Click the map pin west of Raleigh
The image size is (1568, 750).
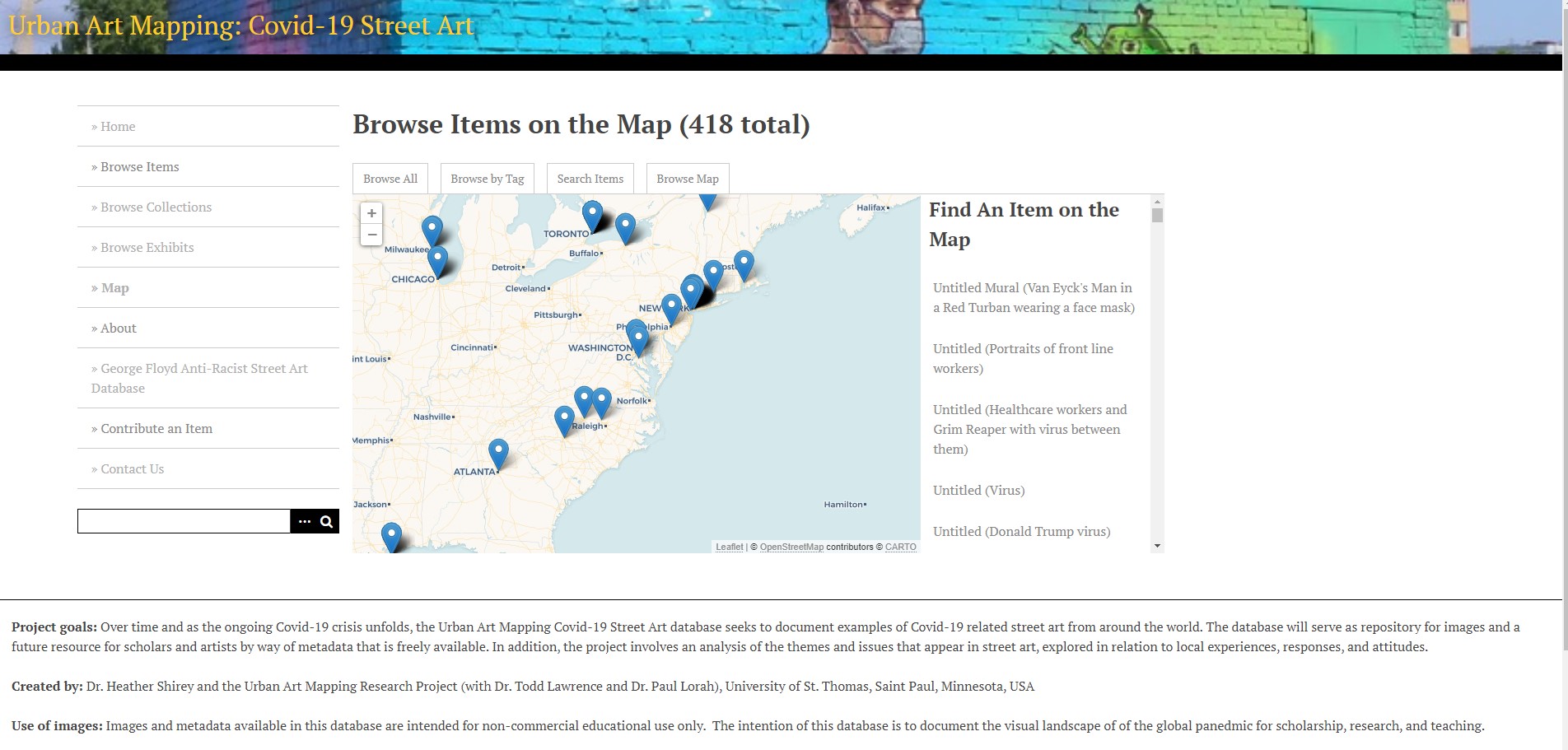[564, 419]
